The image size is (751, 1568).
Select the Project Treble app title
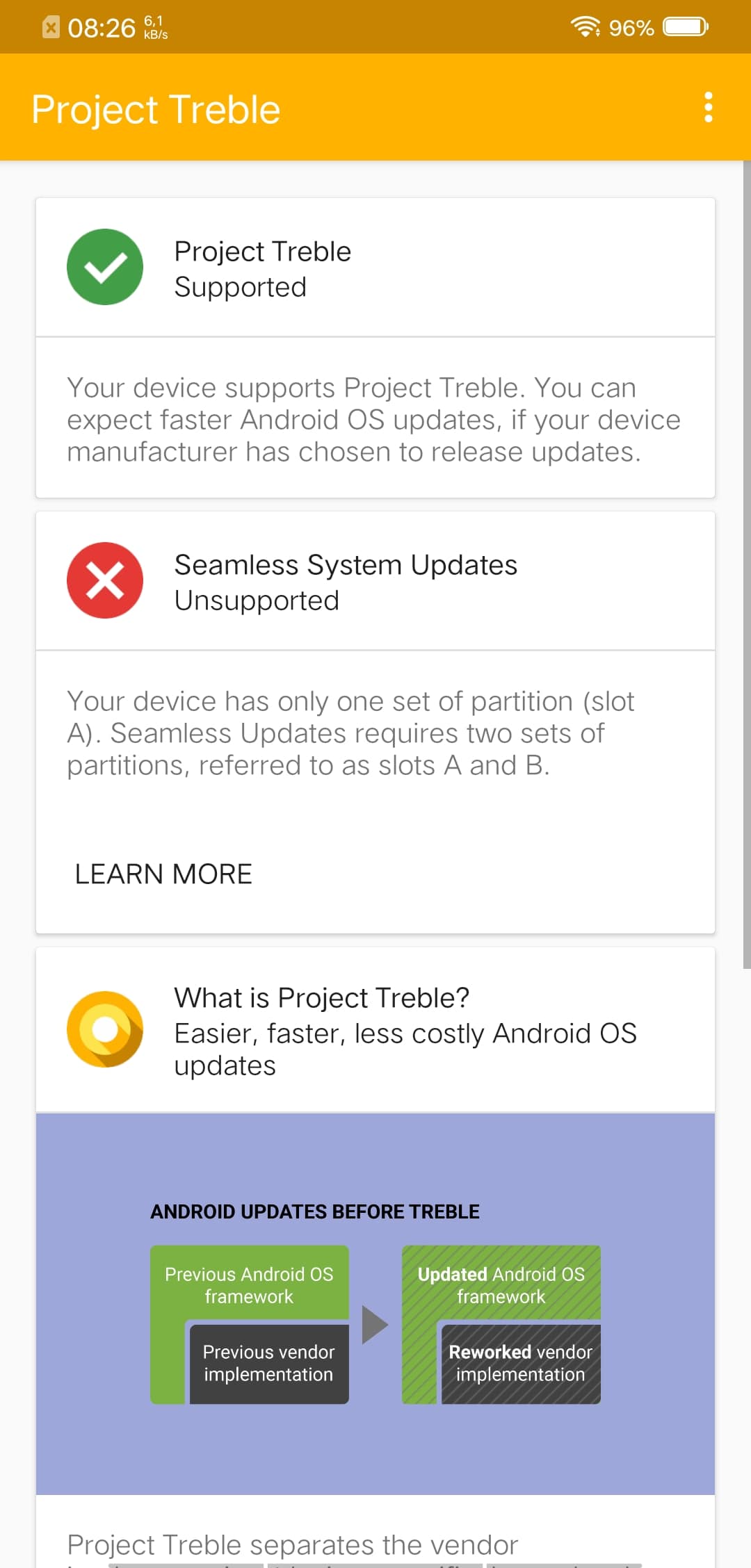[x=156, y=110]
